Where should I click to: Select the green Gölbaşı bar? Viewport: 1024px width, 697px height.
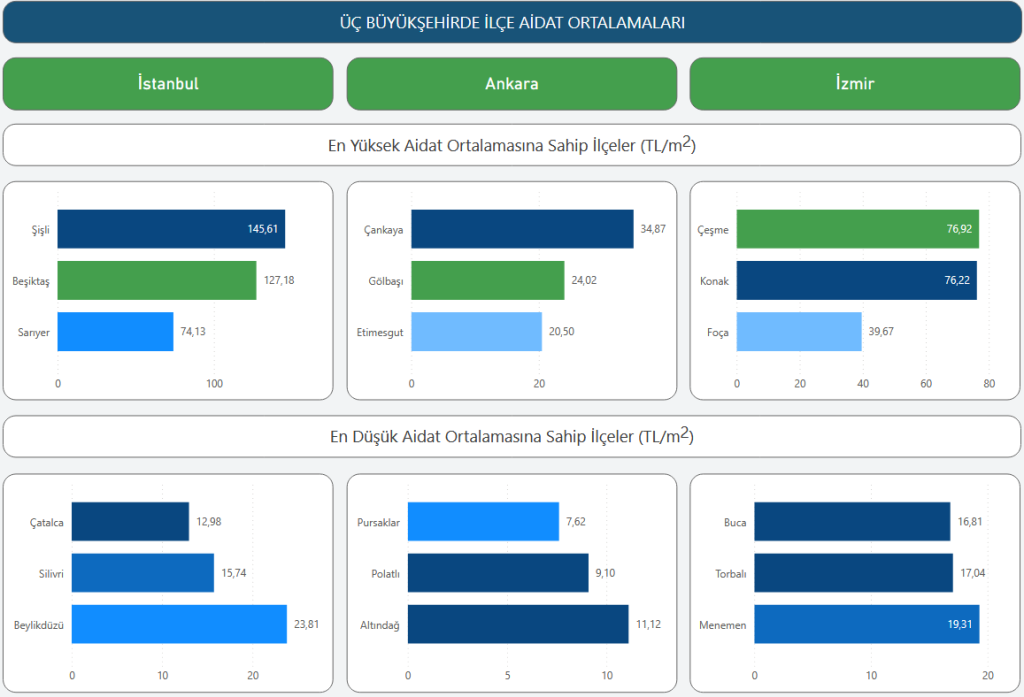coord(487,281)
